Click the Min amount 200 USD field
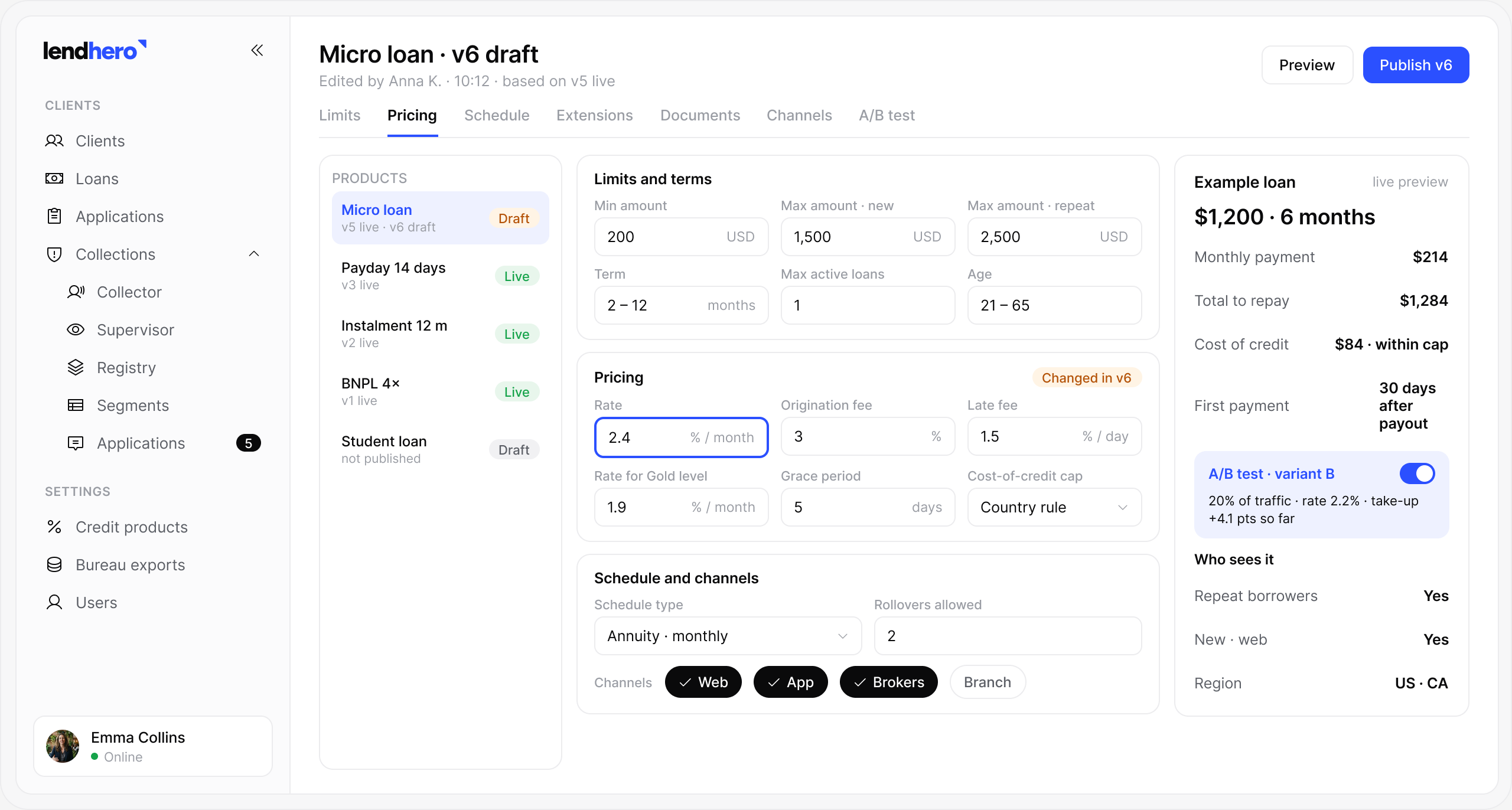This screenshot has width=1512, height=810. coord(681,237)
